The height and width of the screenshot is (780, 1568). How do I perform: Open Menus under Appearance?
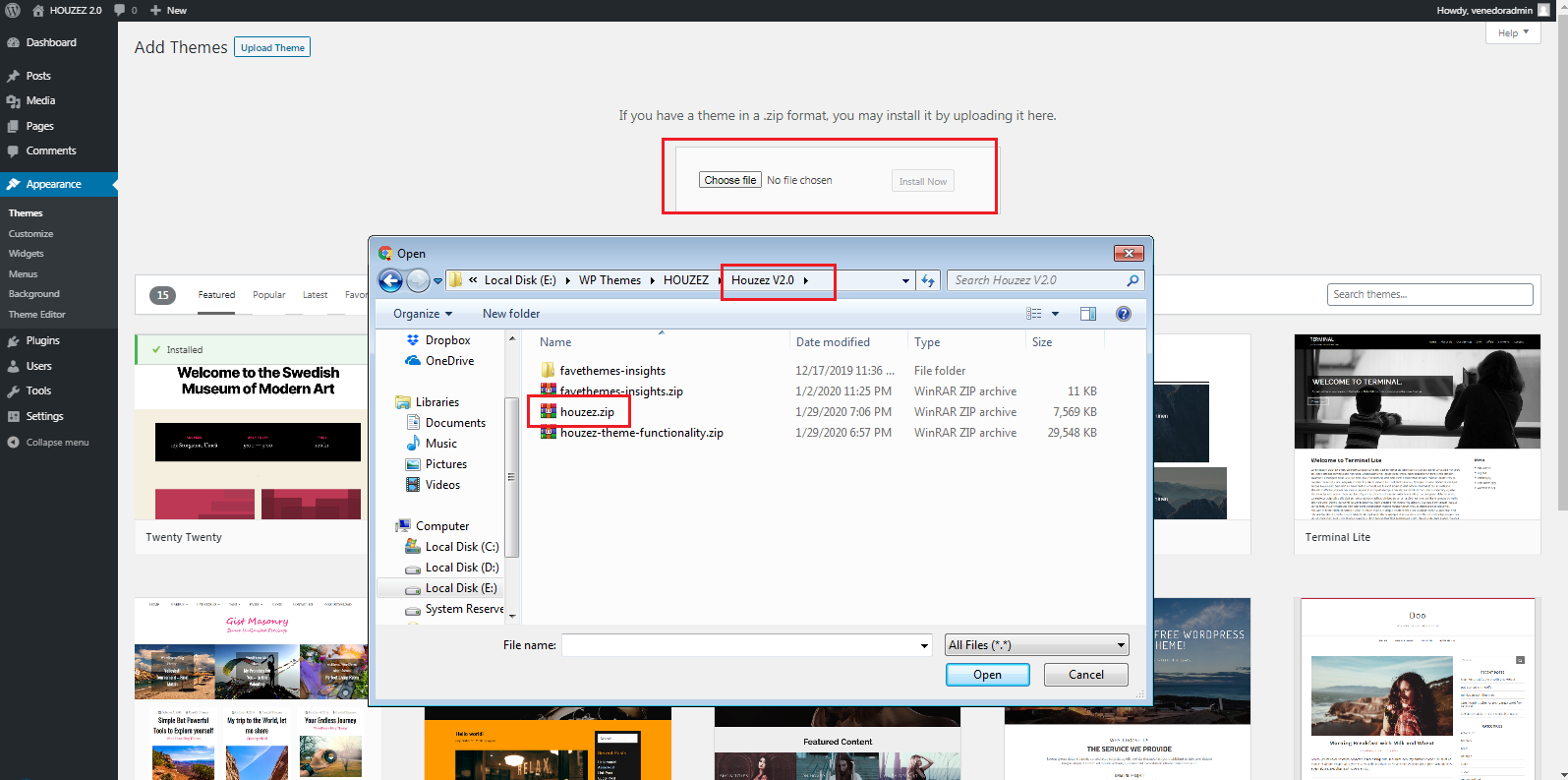click(x=24, y=274)
